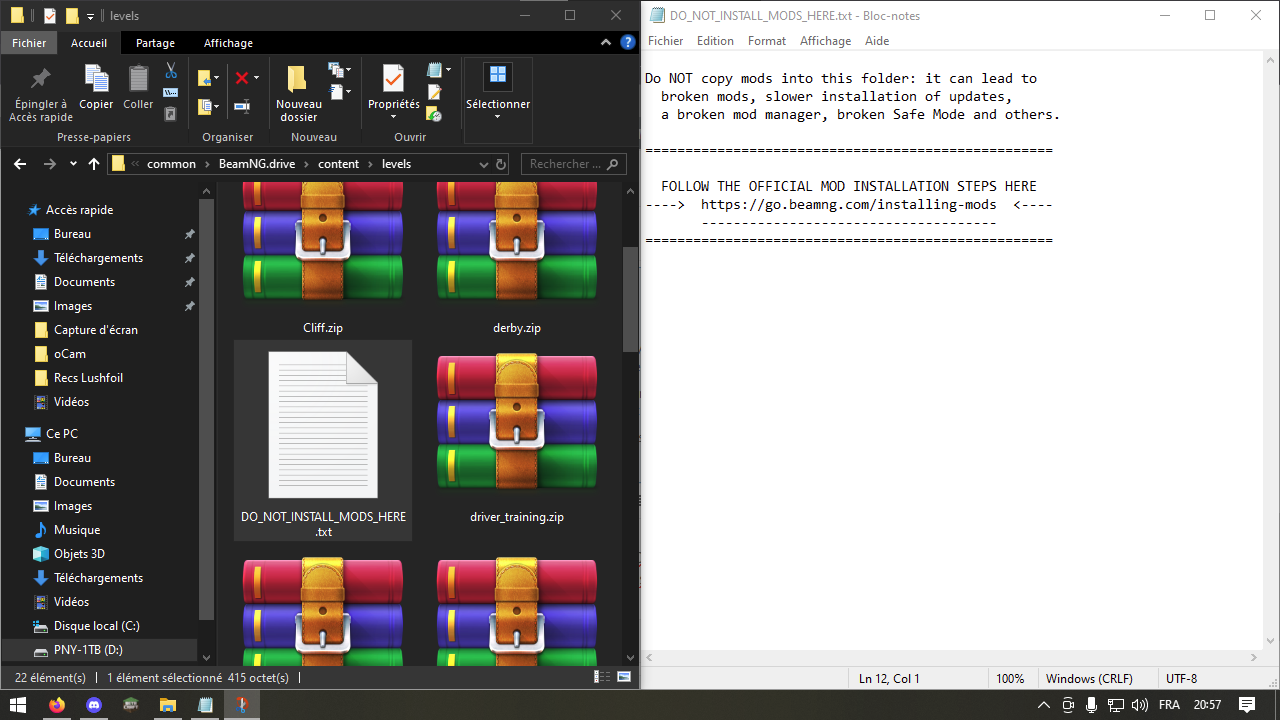The width and height of the screenshot is (1280, 720).
Task: Create a new folder with Nouveau dossier
Action: (298, 94)
